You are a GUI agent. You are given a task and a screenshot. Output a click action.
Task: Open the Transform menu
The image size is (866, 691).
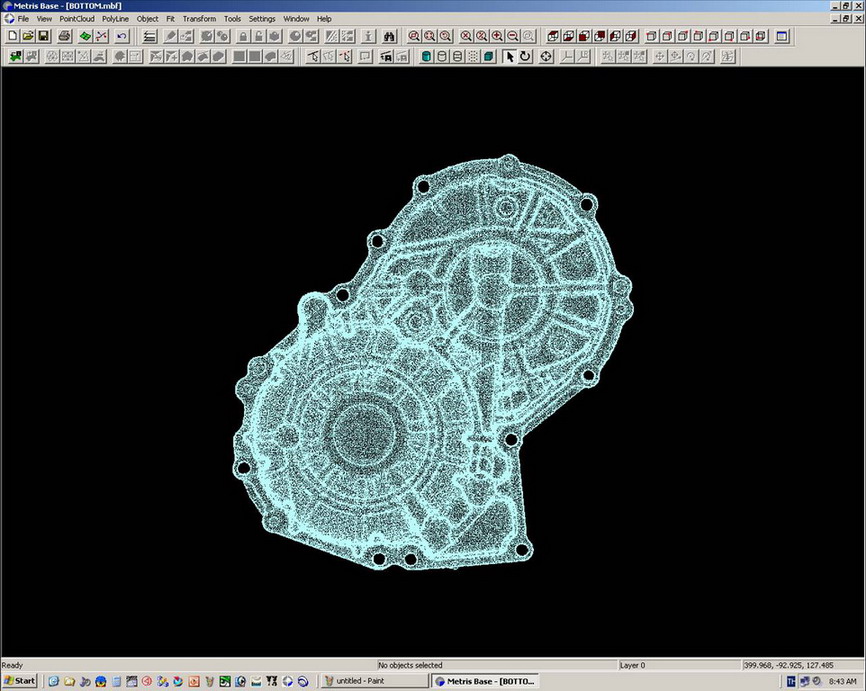pos(199,19)
